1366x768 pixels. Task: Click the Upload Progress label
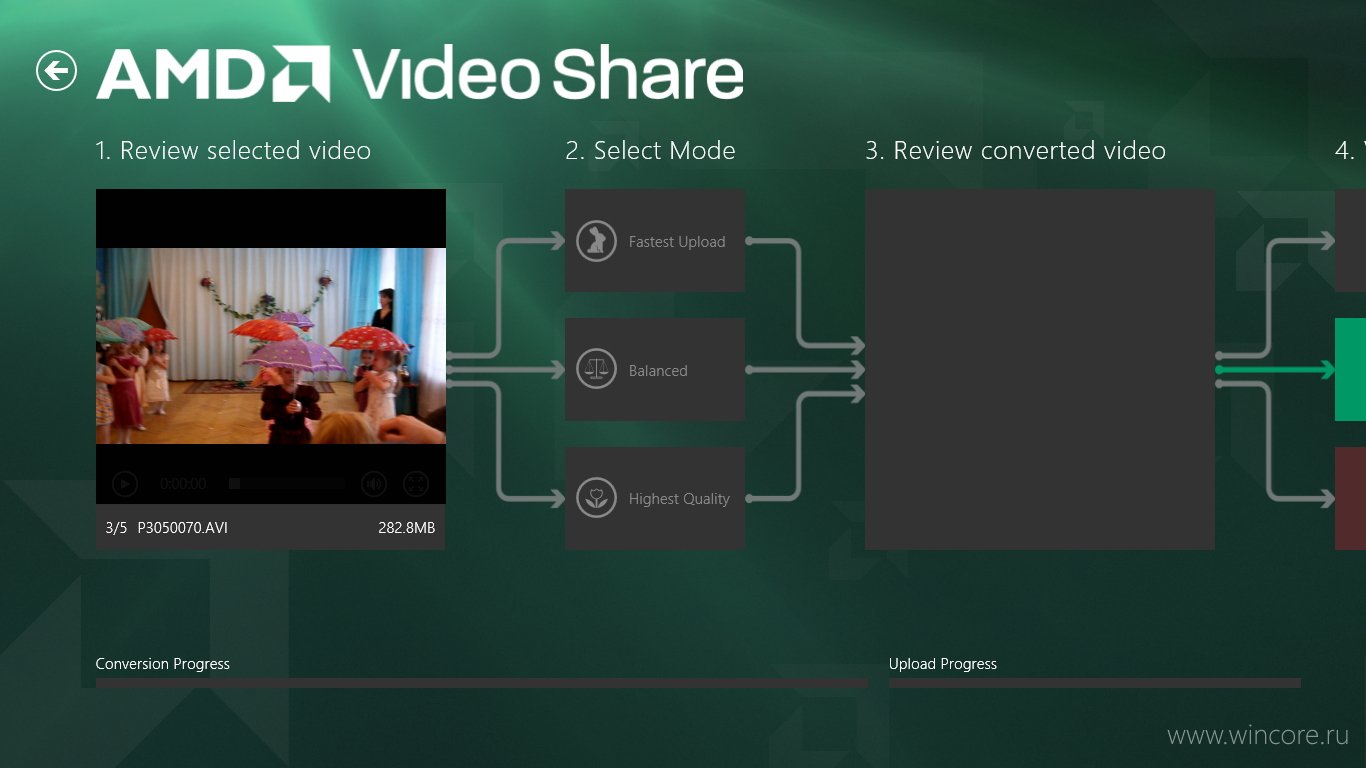tap(943, 664)
